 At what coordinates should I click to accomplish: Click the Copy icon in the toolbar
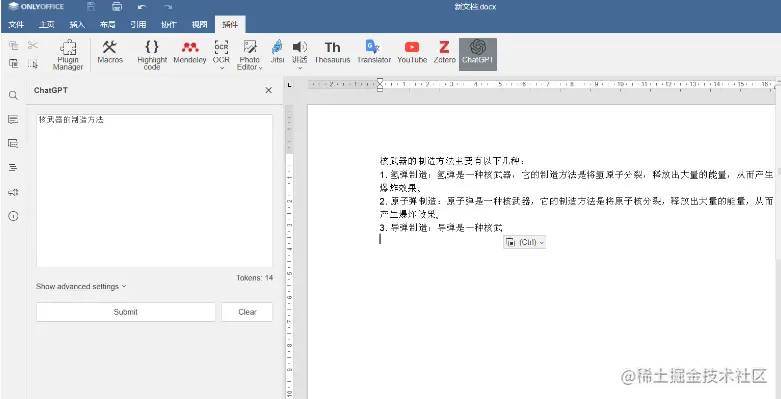coord(14,46)
